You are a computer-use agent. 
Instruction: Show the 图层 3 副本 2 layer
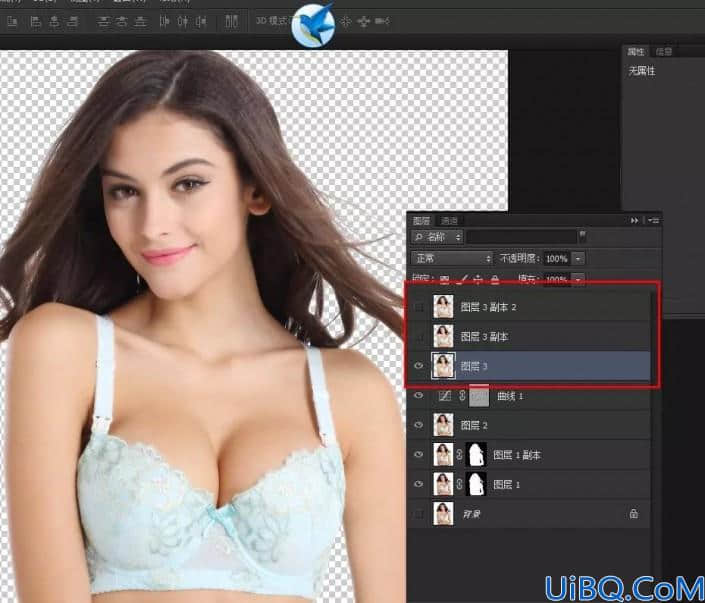(419, 307)
